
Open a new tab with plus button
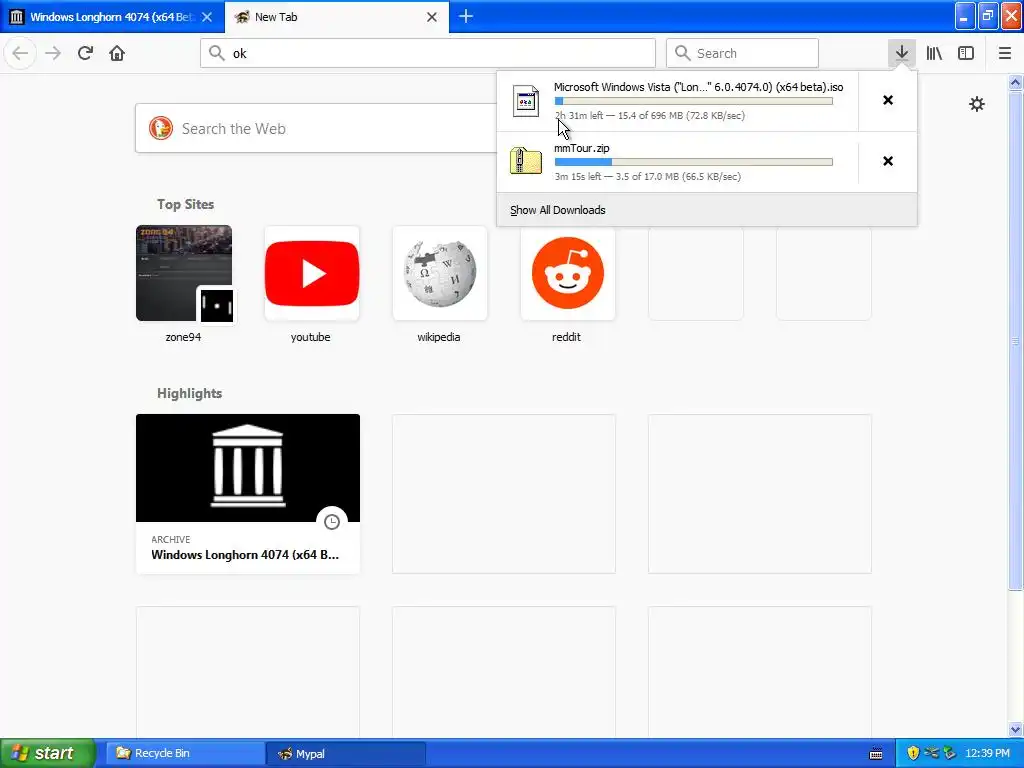[x=466, y=17]
